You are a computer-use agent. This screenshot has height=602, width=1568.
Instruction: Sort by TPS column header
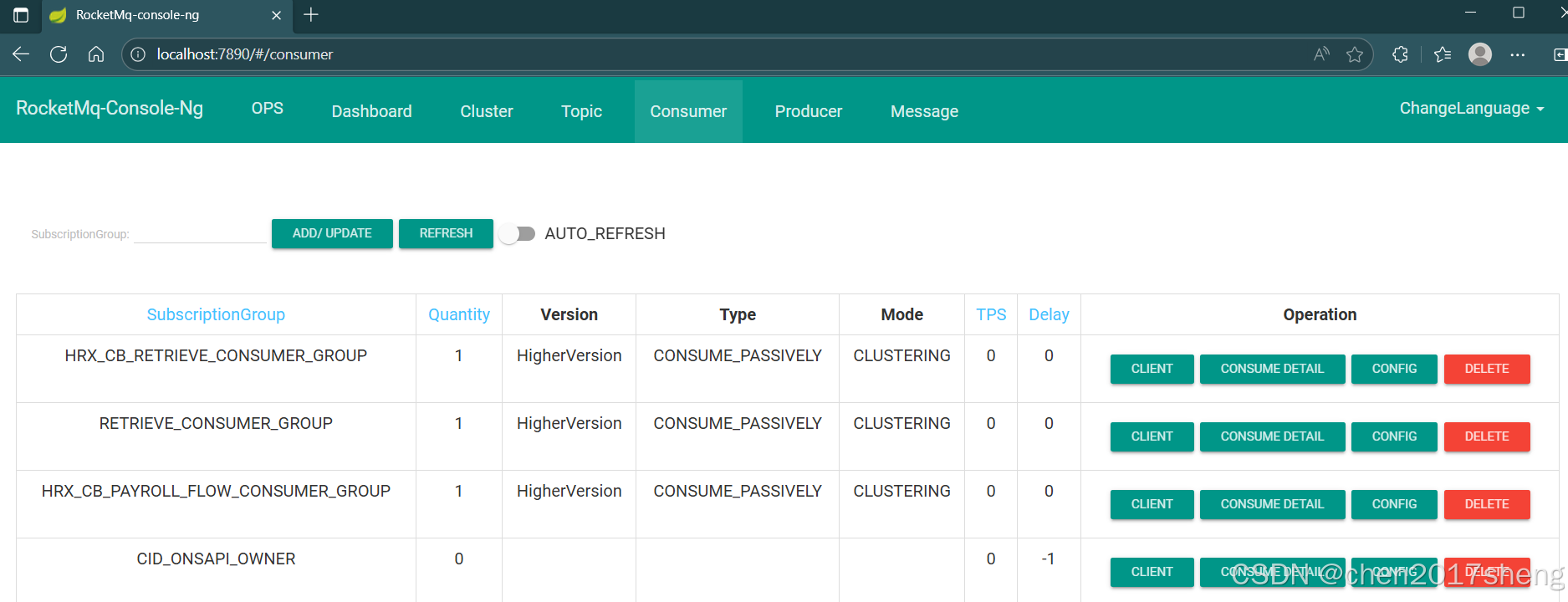click(991, 314)
